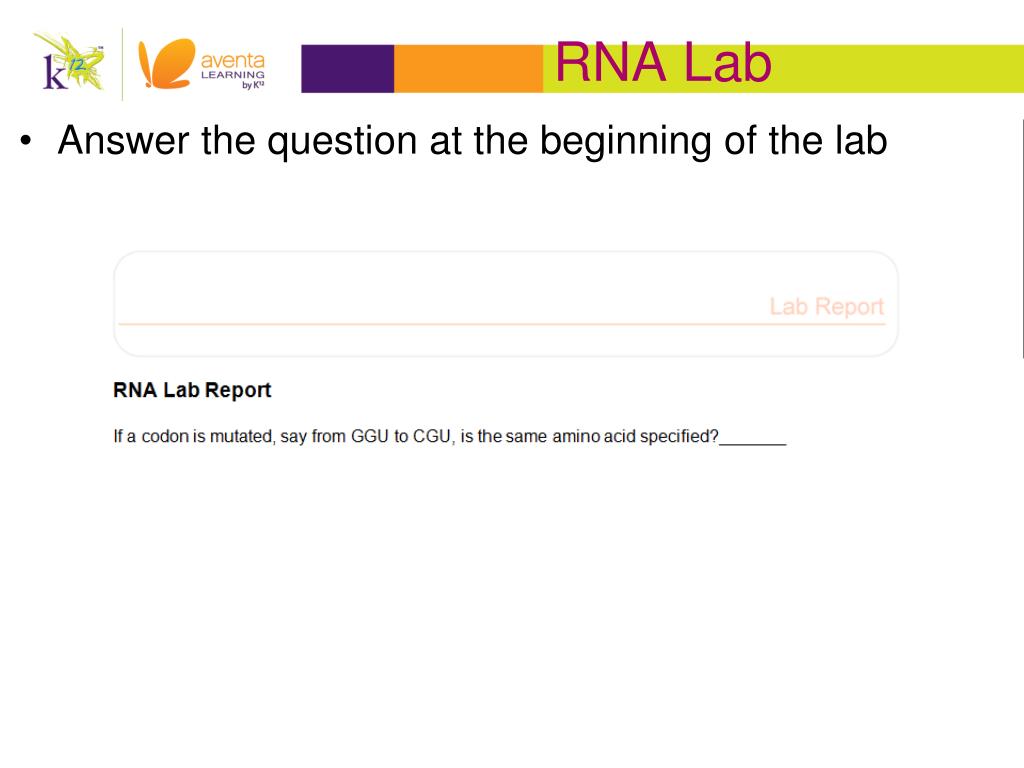Click the blank answer line after specified?
The image size is (1024, 768).
(x=752, y=441)
